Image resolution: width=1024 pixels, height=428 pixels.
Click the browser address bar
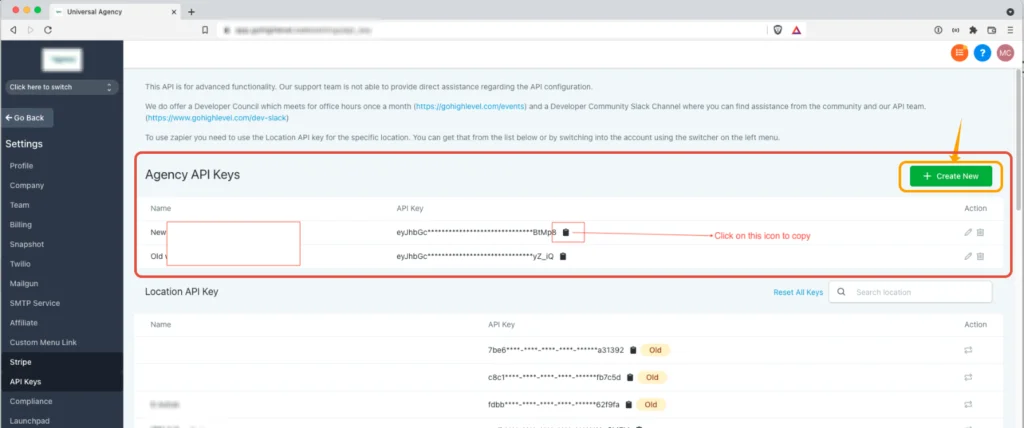click(x=490, y=30)
